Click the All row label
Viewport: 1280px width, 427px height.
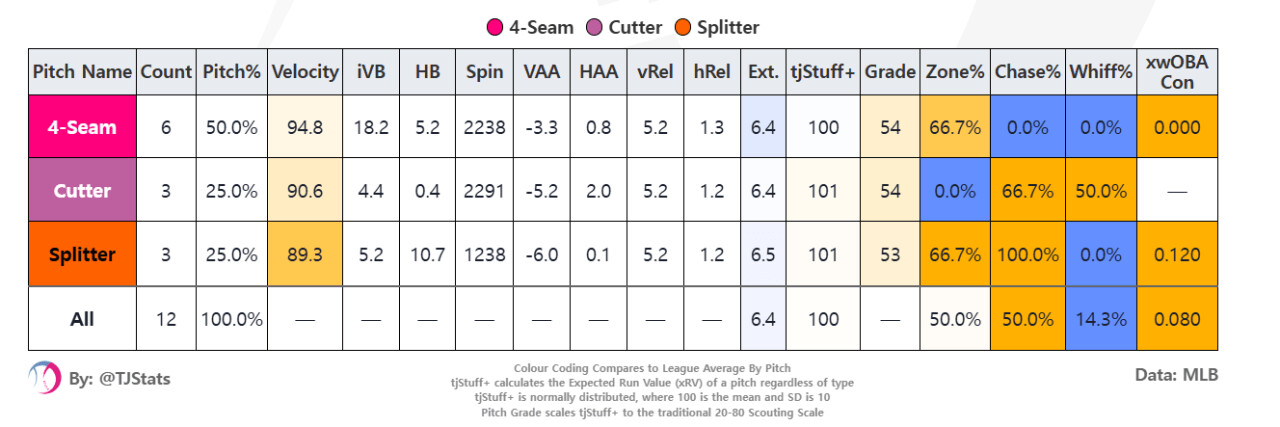[x=82, y=319]
